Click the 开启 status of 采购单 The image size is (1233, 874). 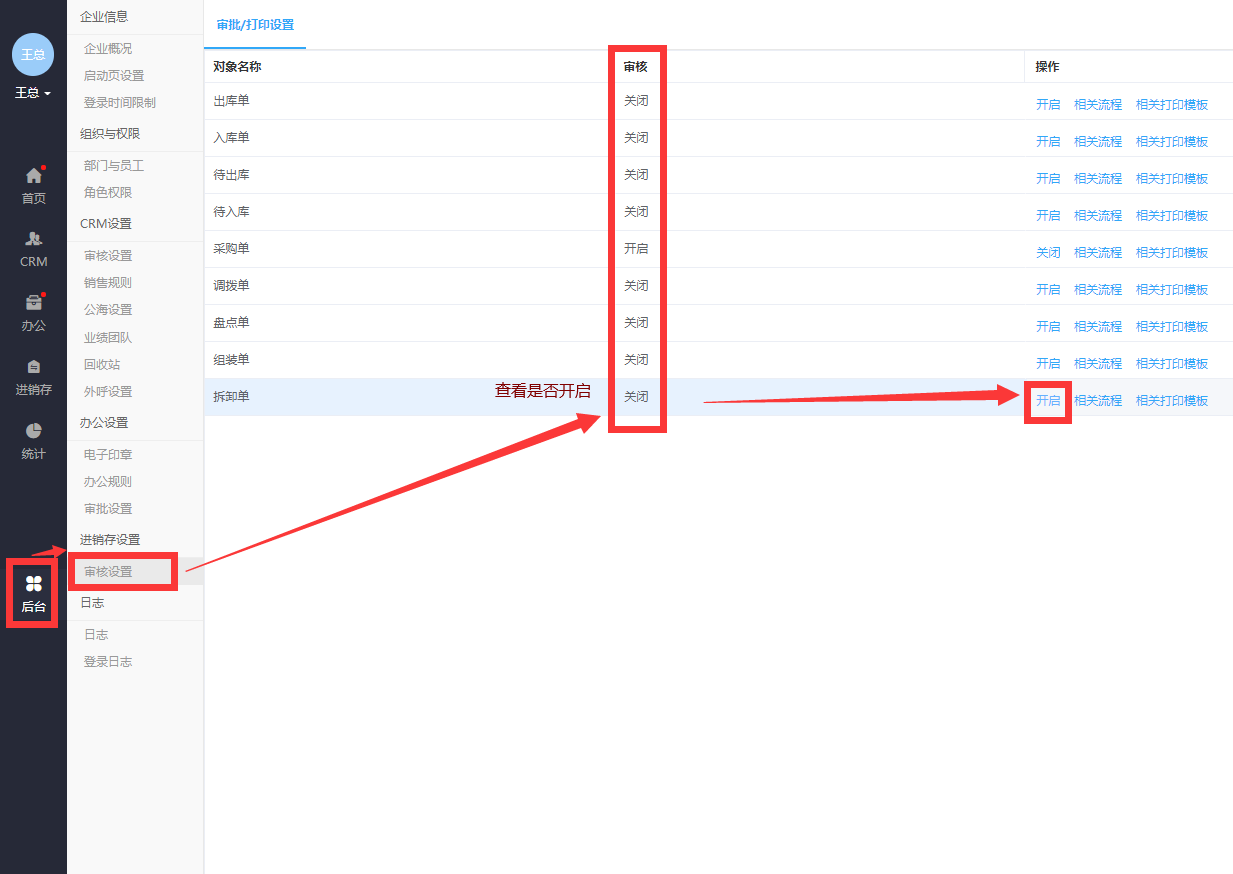[x=636, y=248]
